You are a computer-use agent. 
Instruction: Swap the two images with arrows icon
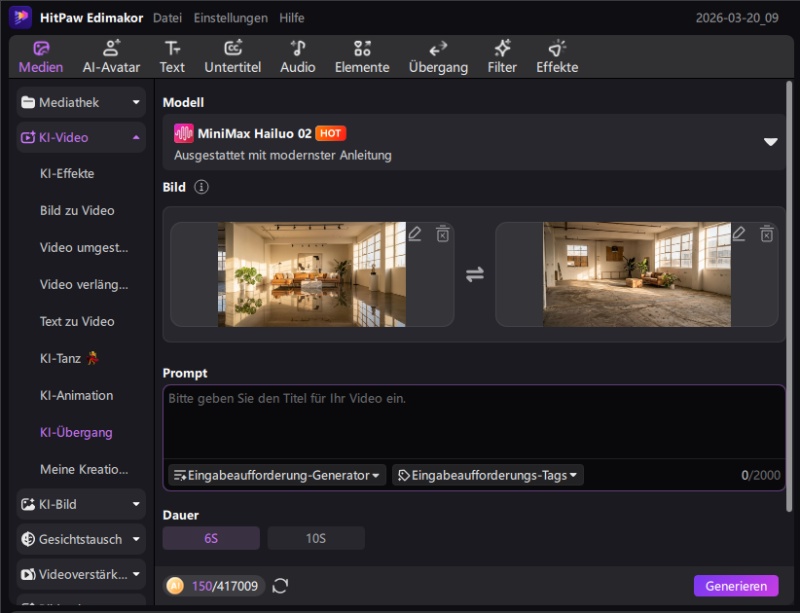[475, 274]
